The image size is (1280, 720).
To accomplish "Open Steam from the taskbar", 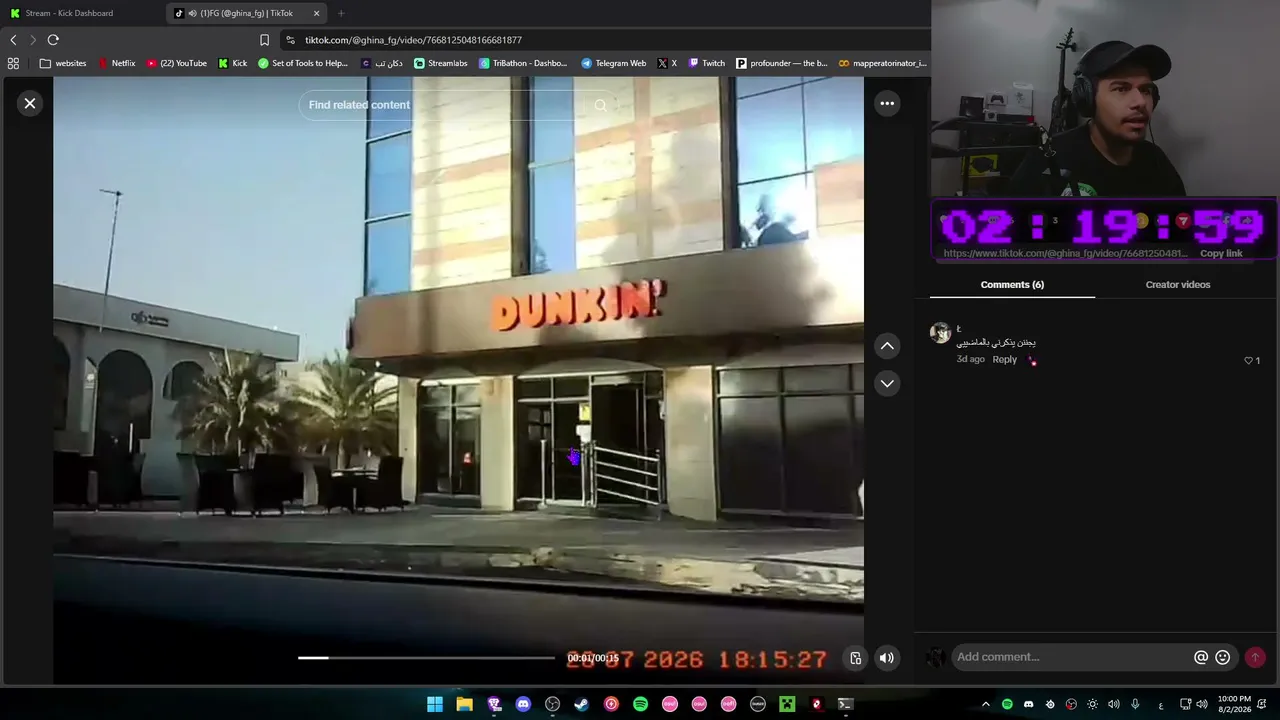I will click(581, 704).
